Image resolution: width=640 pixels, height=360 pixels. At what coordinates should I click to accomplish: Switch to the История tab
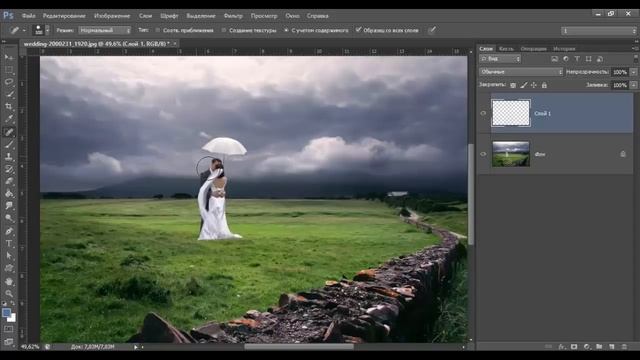pyautogui.click(x=564, y=49)
